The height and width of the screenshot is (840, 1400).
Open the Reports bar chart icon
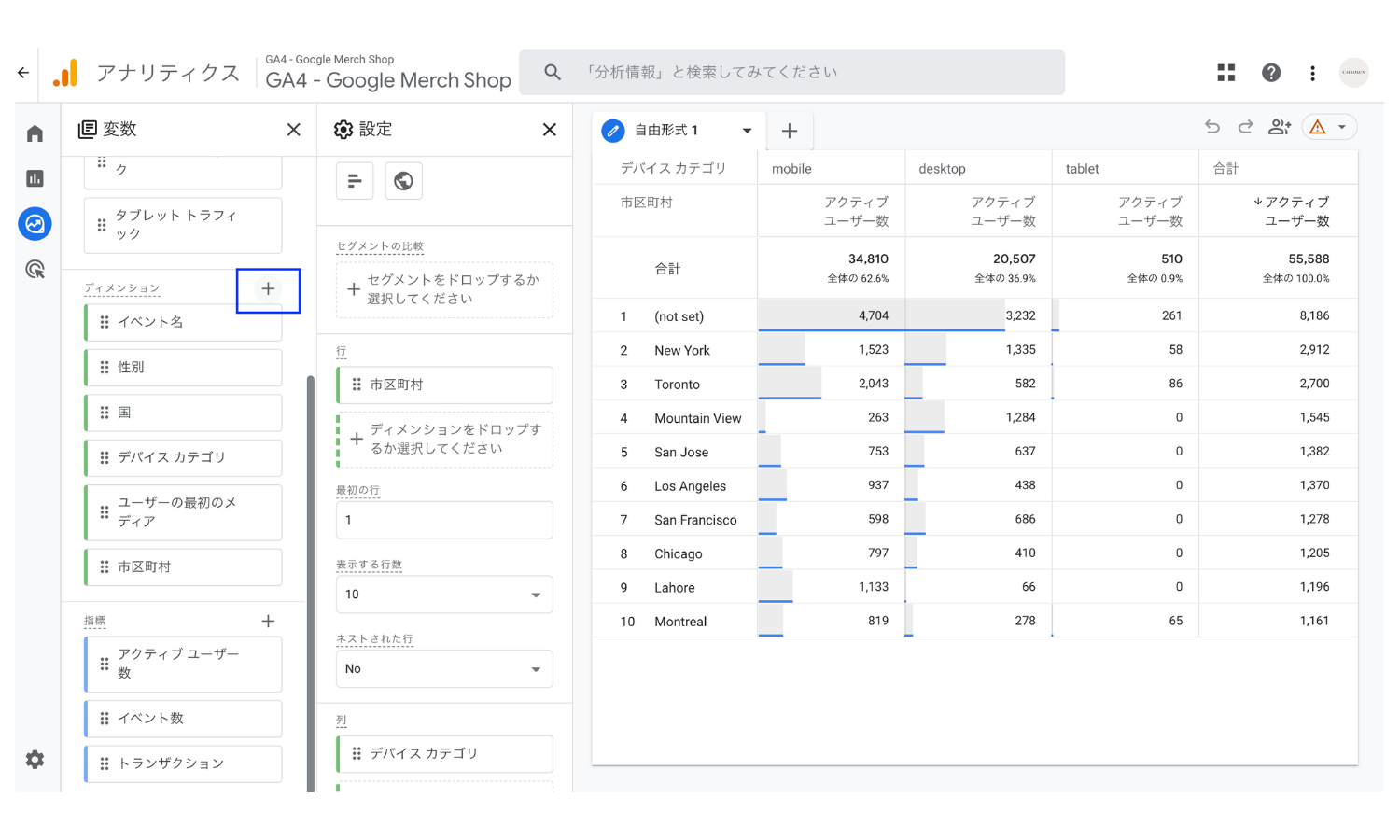(x=35, y=178)
